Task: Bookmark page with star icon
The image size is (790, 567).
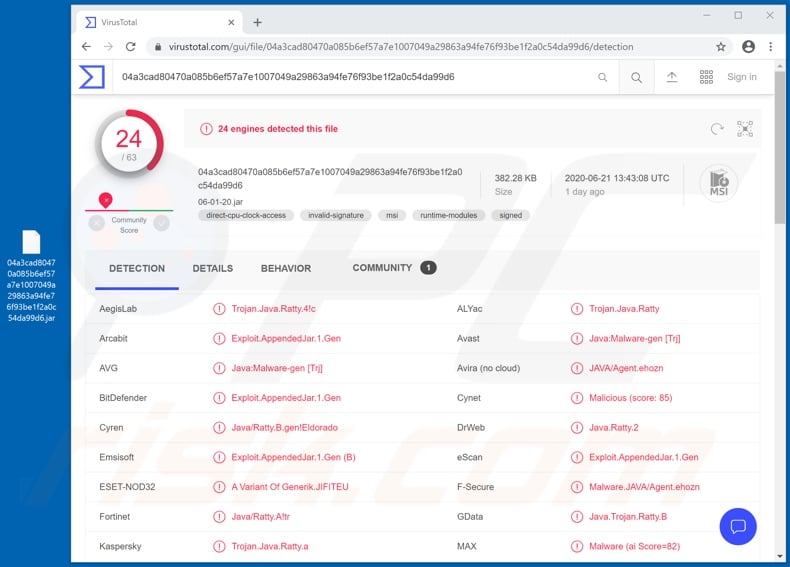Action: point(720,46)
